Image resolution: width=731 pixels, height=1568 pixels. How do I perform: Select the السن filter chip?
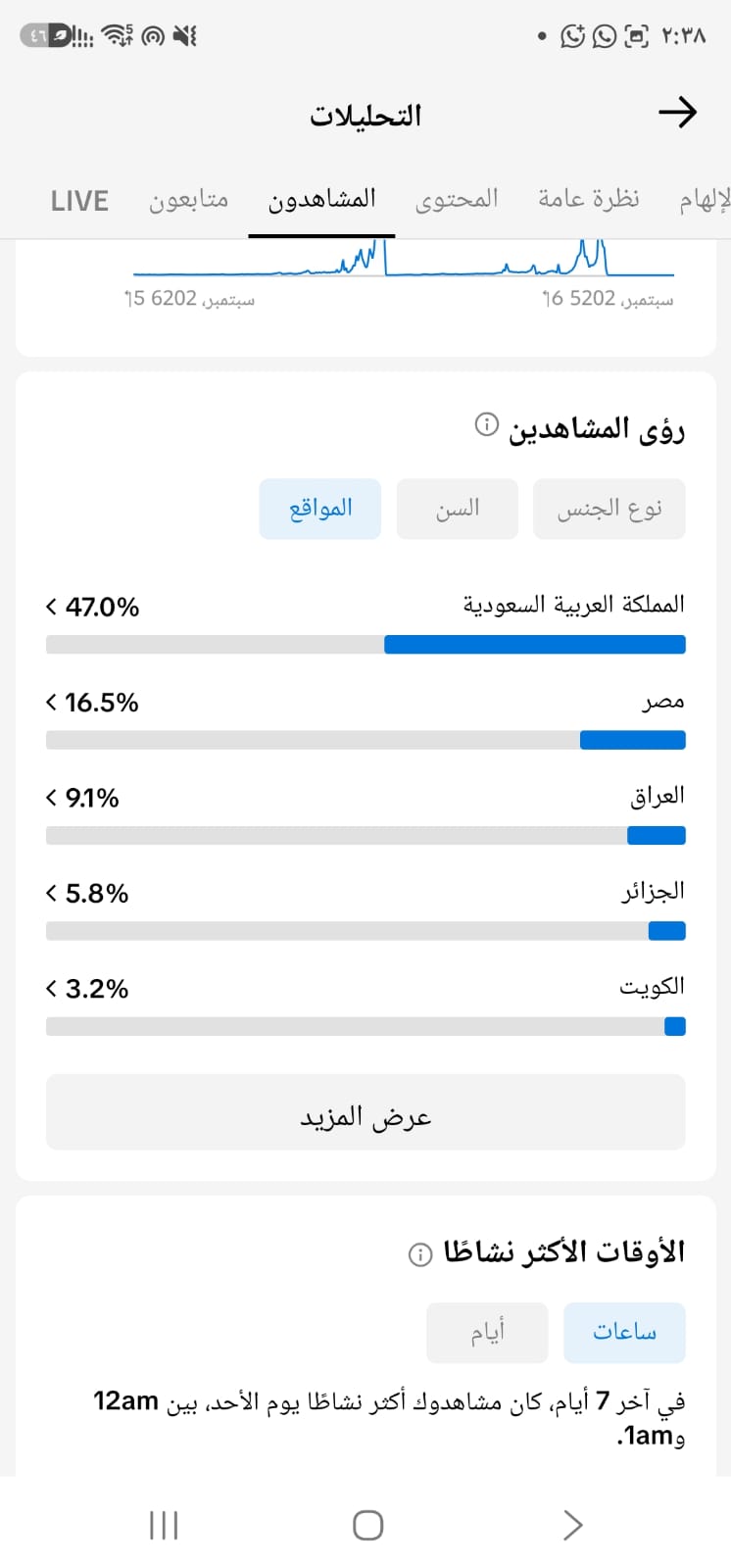[x=458, y=509]
